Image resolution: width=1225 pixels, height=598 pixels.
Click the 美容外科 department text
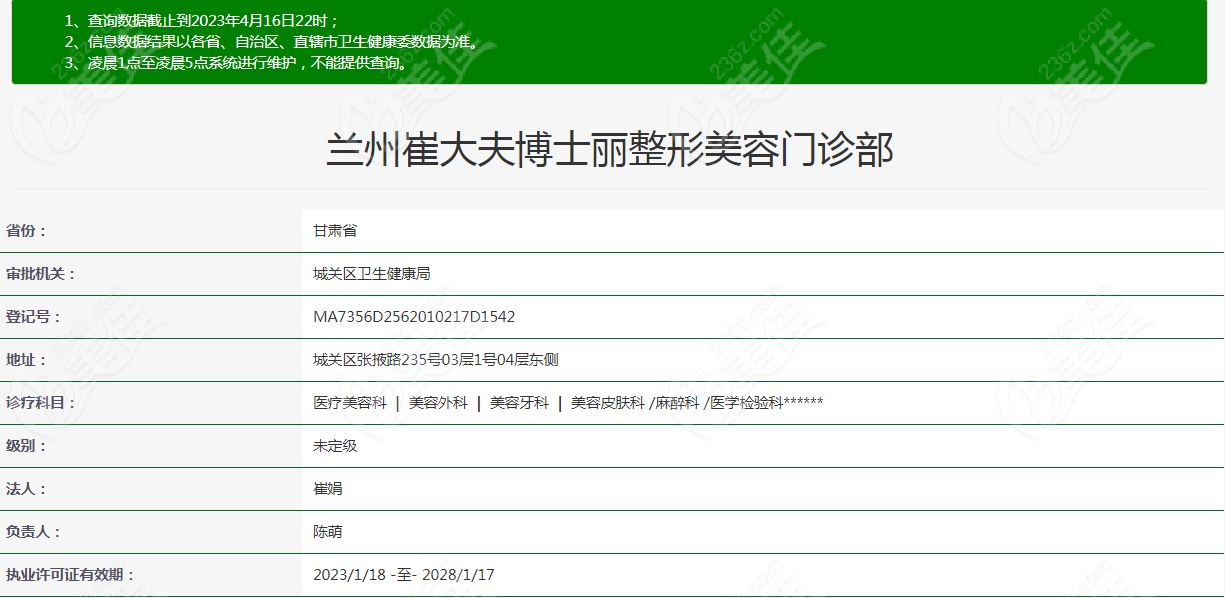438,403
